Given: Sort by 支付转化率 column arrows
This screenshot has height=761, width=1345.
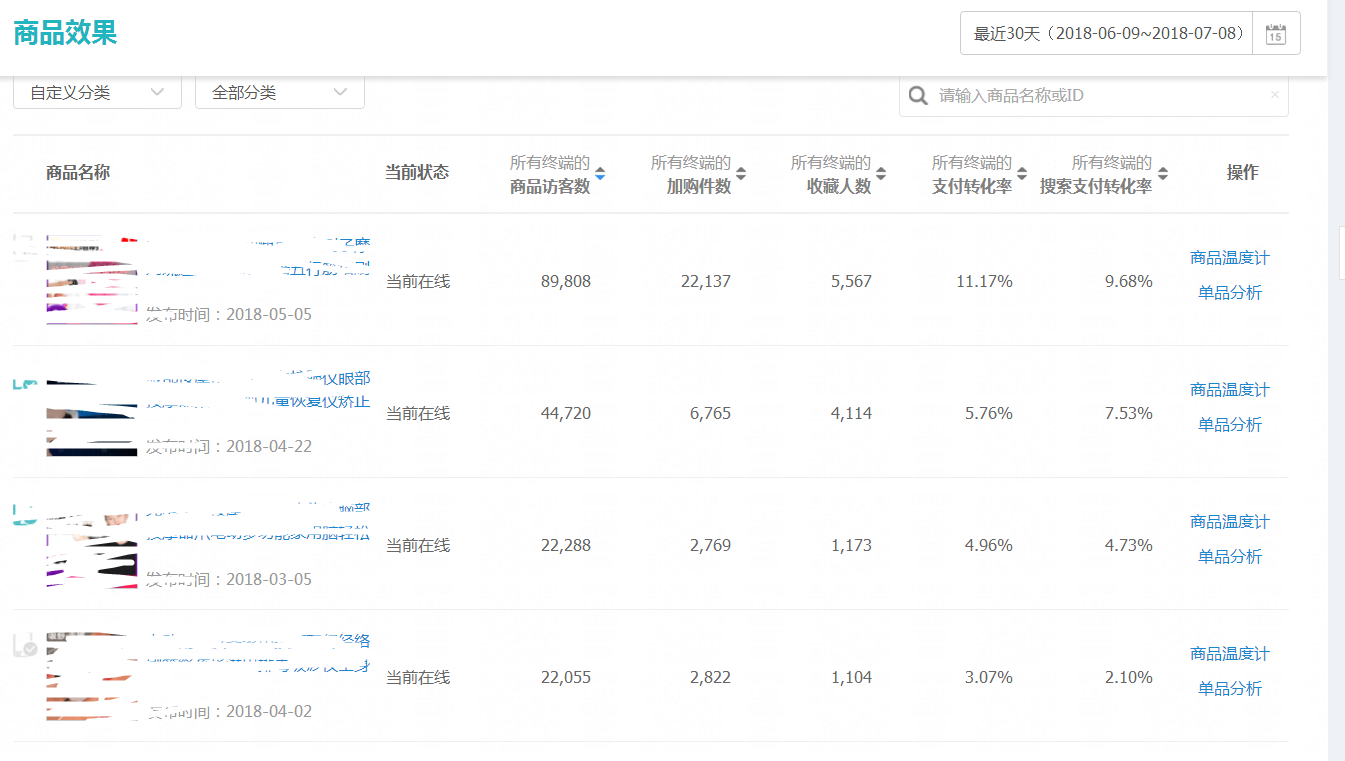Looking at the screenshot, I should click(x=1022, y=174).
